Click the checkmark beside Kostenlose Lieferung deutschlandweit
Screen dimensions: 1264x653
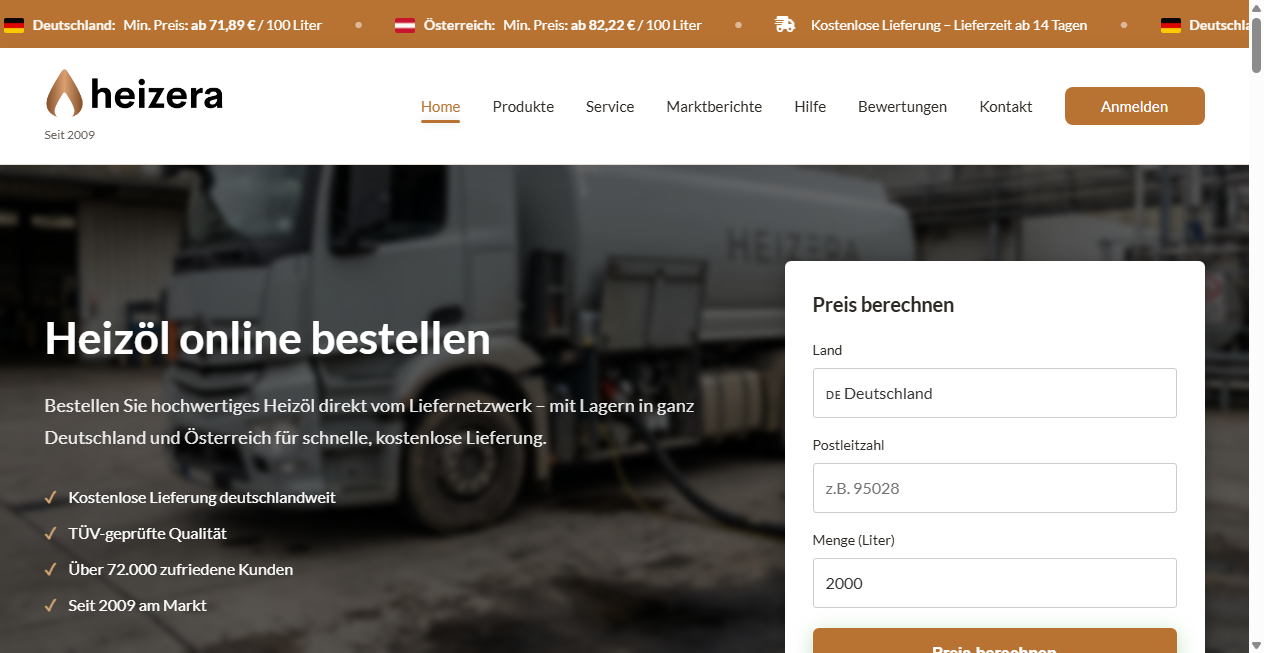coord(50,497)
